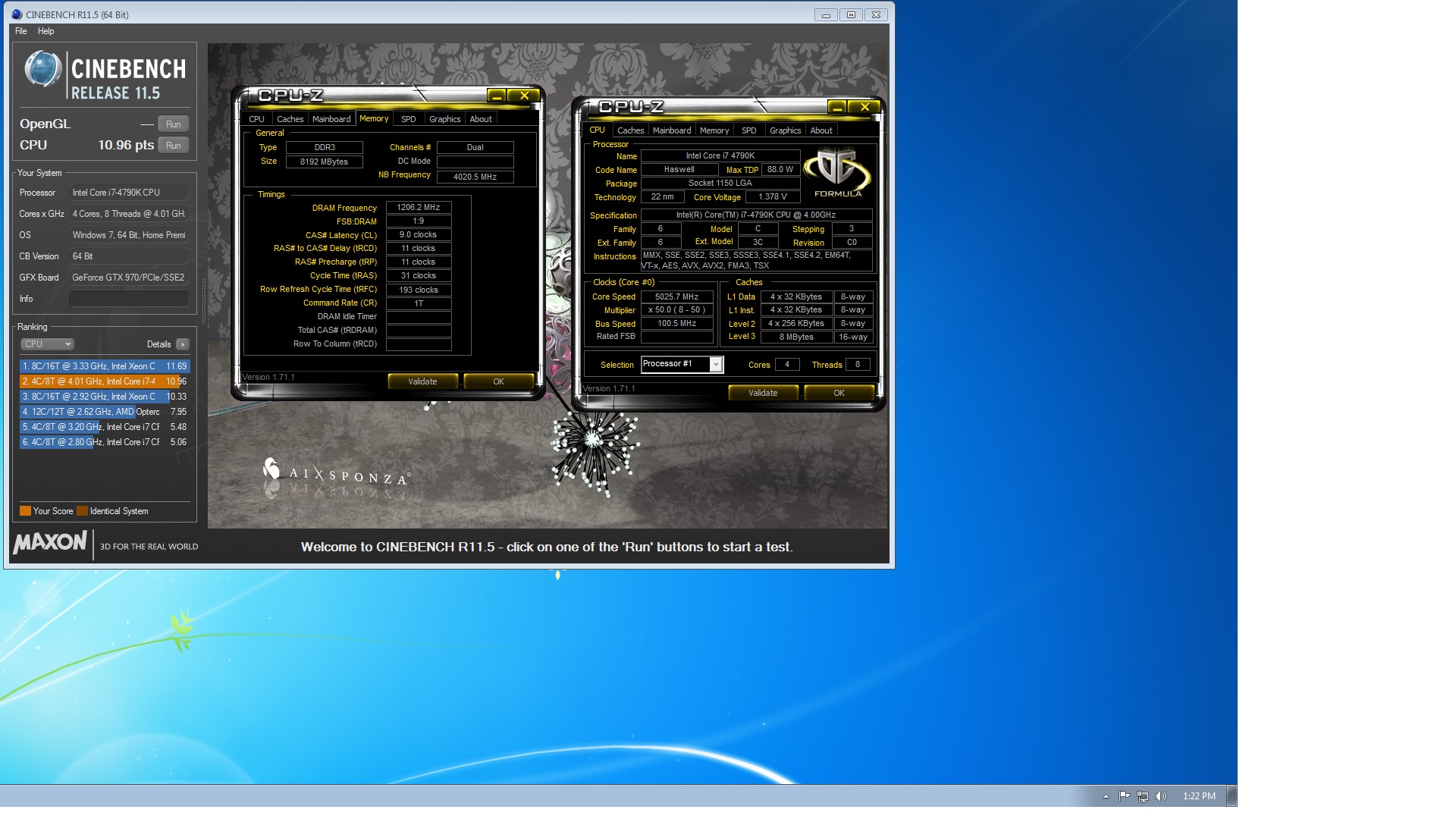Open SPD tab in right CPU-Z window
The width and height of the screenshot is (1456, 819).
click(748, 130)
